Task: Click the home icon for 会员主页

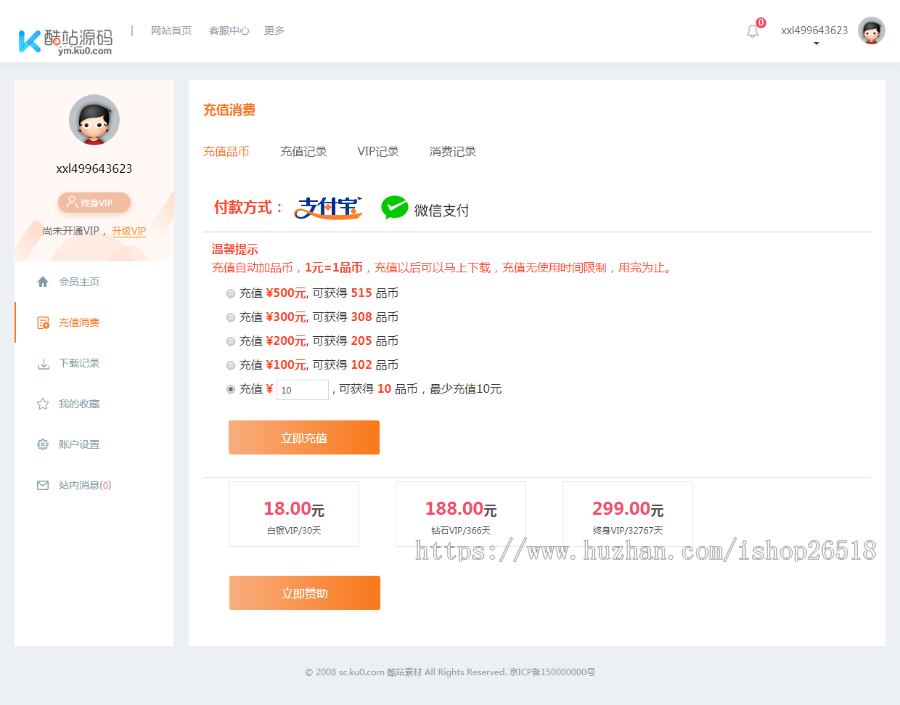Action: tap(42, 282)
